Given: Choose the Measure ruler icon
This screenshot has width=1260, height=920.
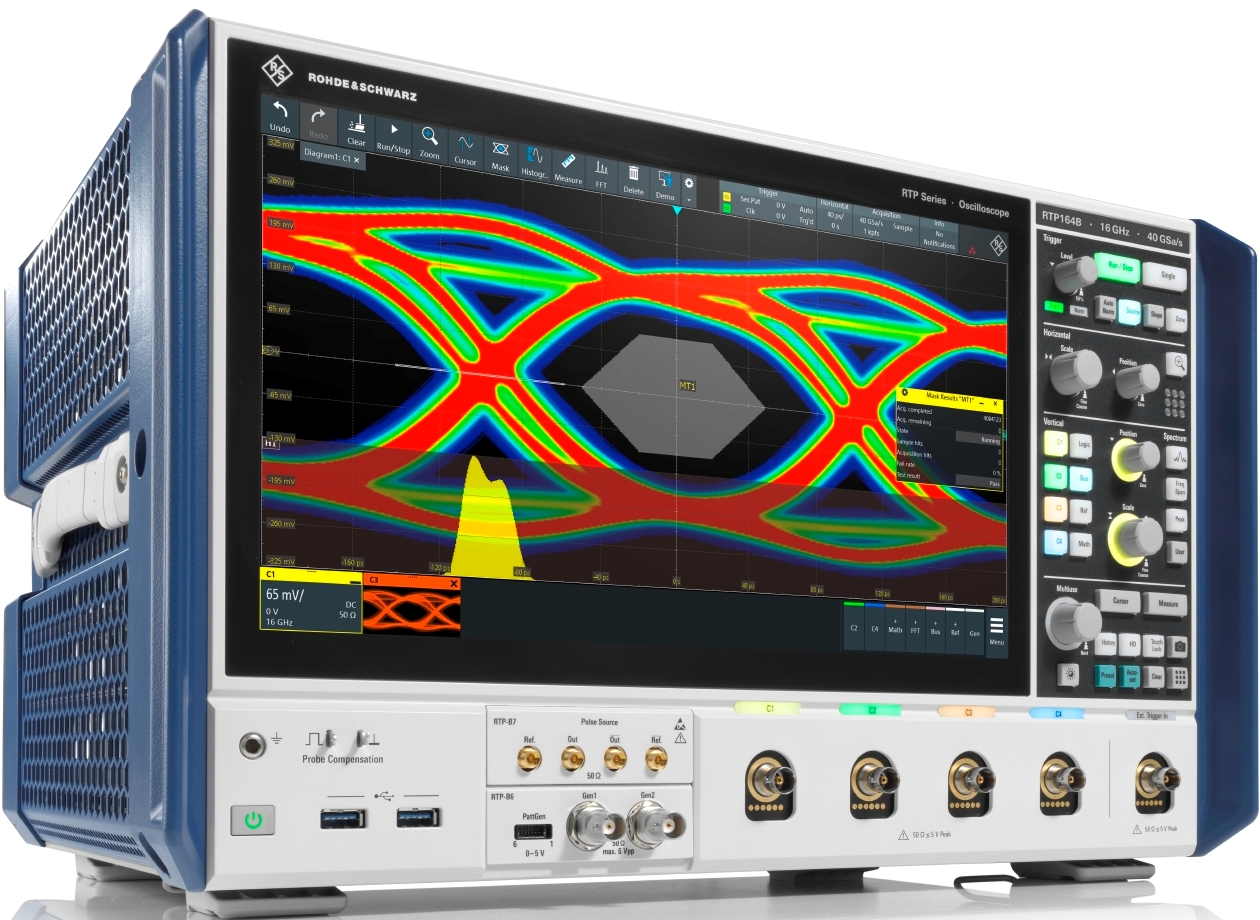Looking at the screenshot, I should [568, 168].
